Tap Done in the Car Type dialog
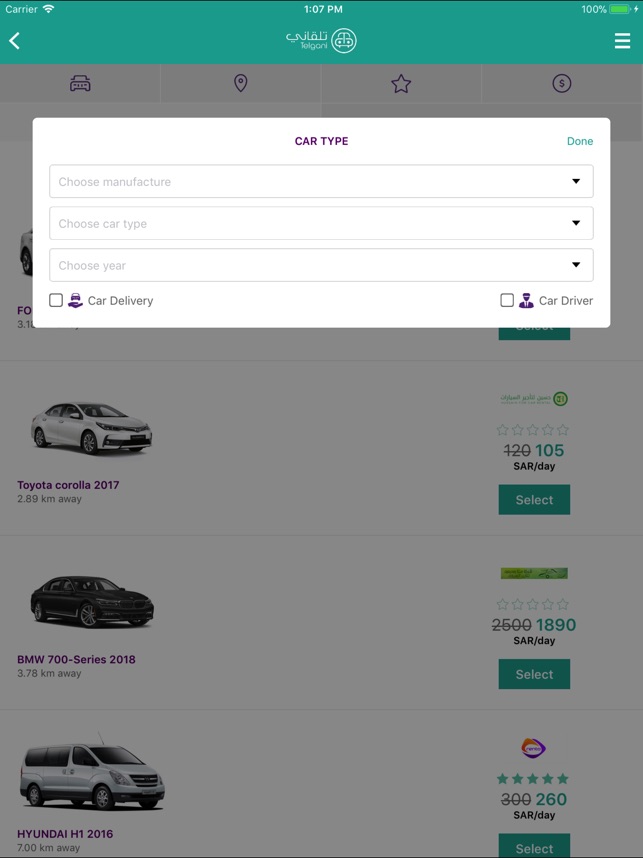Image resolution: width=643 pixels, height=858 pixels. tap(580, 141)
